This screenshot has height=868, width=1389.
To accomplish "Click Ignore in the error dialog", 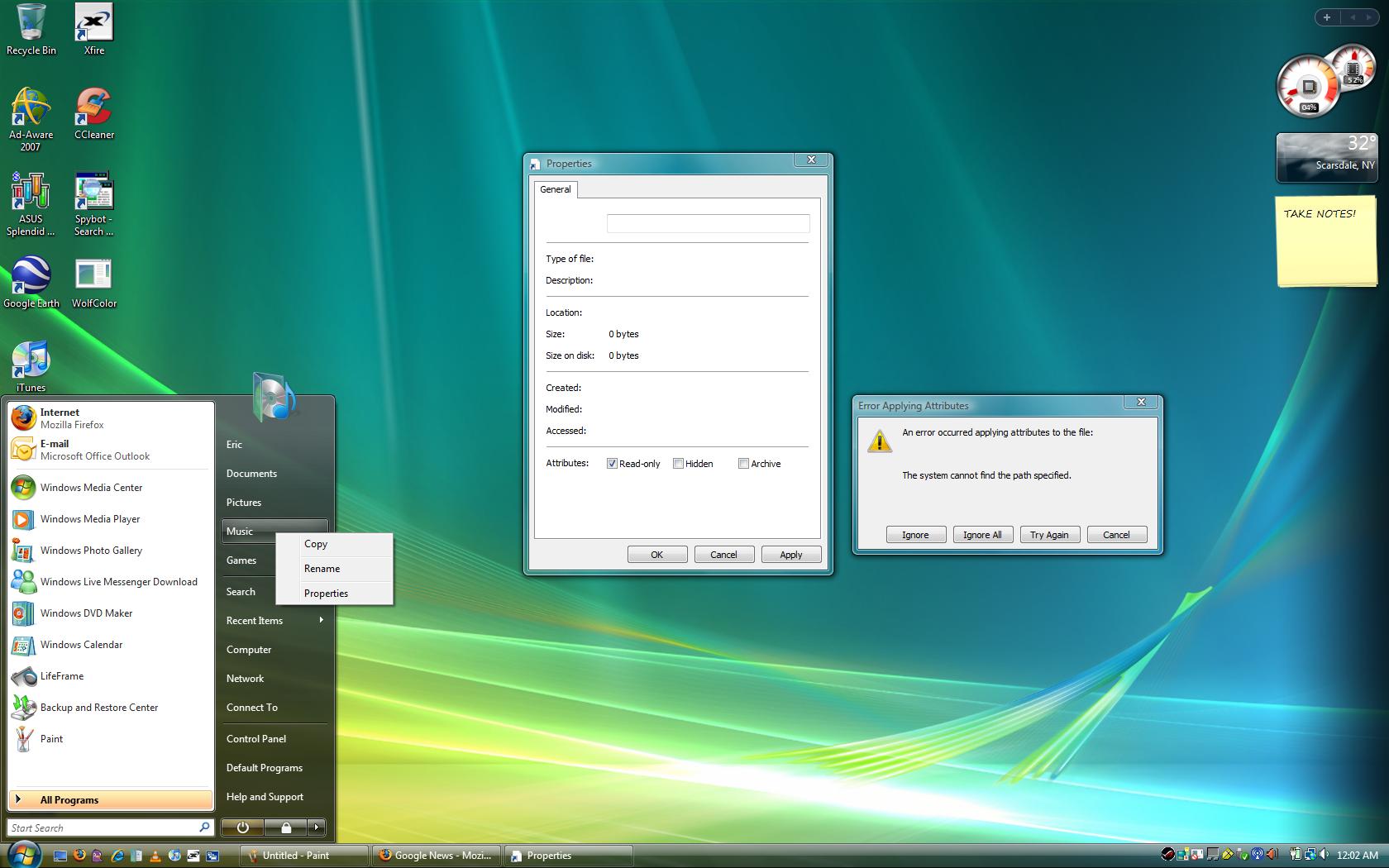I will pyautogui.click(x=915, y=535).
